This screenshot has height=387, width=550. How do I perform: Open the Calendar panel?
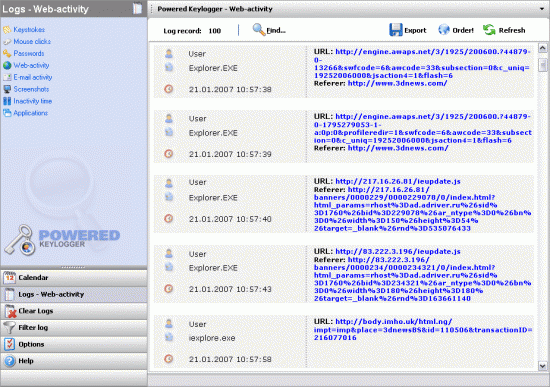(74, 278)
